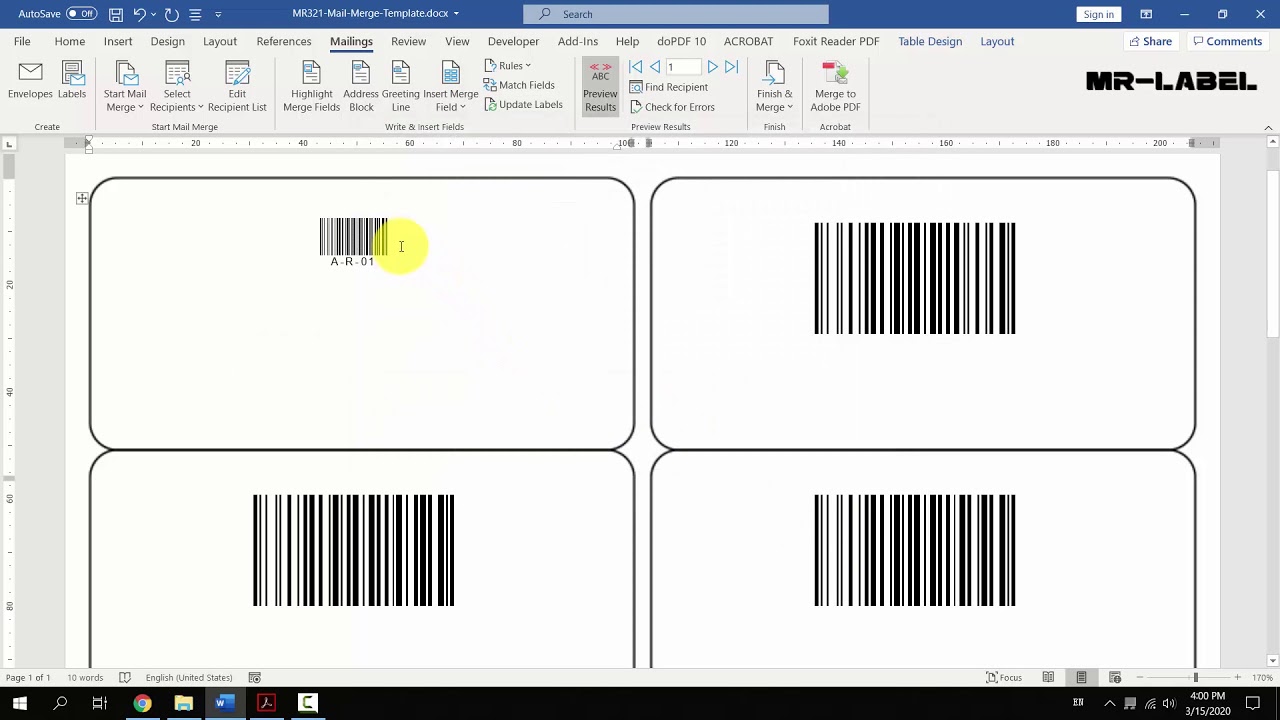Click the table move handle icon
Viewport: 1280px width, 720px height.
point(82,199)
